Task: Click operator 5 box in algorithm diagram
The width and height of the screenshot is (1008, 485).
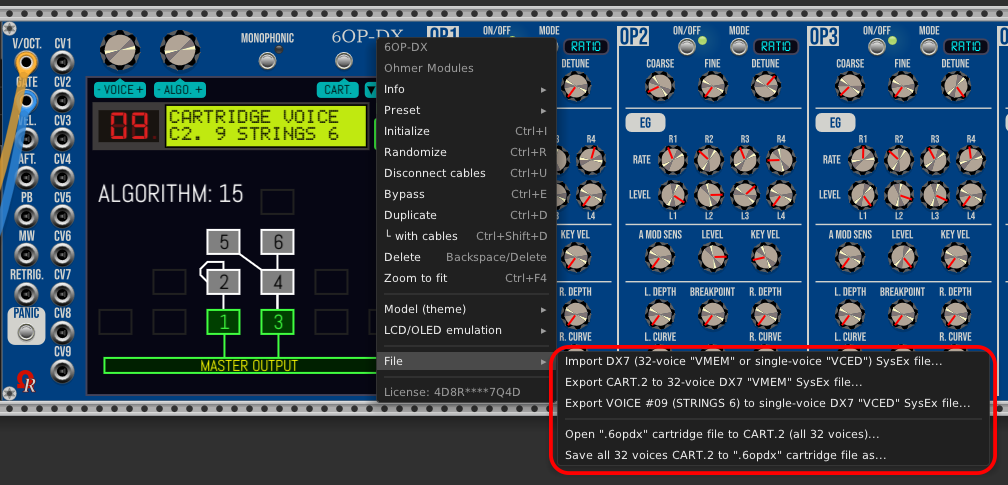Action: click(224, 242)
